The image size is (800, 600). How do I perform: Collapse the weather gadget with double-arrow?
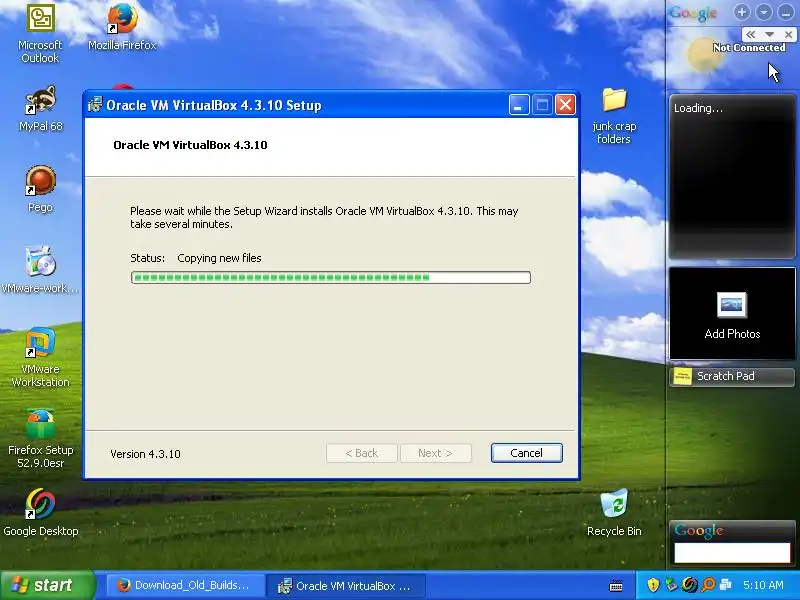751,35
